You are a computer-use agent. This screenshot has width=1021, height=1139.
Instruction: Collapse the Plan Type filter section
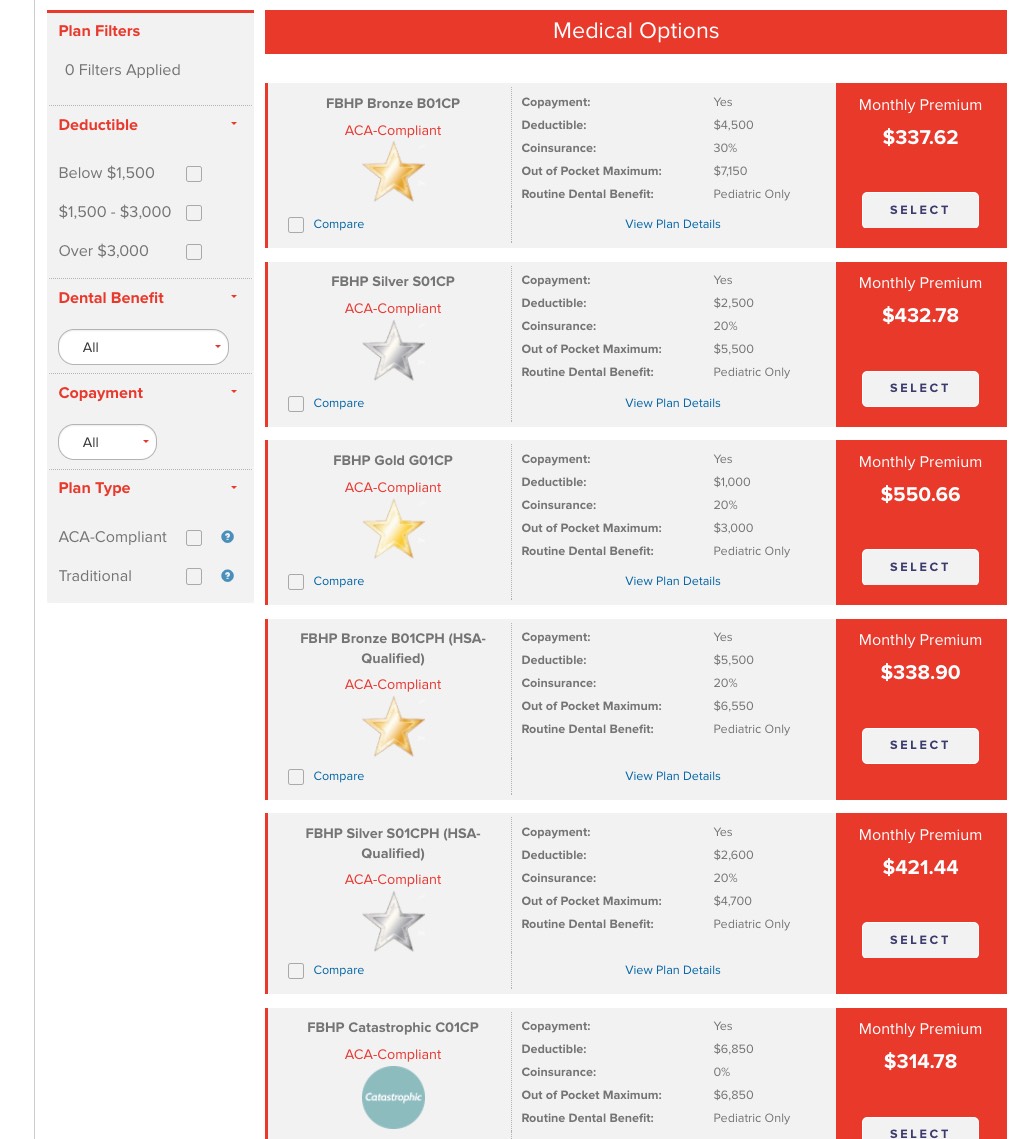coord(233,488)
